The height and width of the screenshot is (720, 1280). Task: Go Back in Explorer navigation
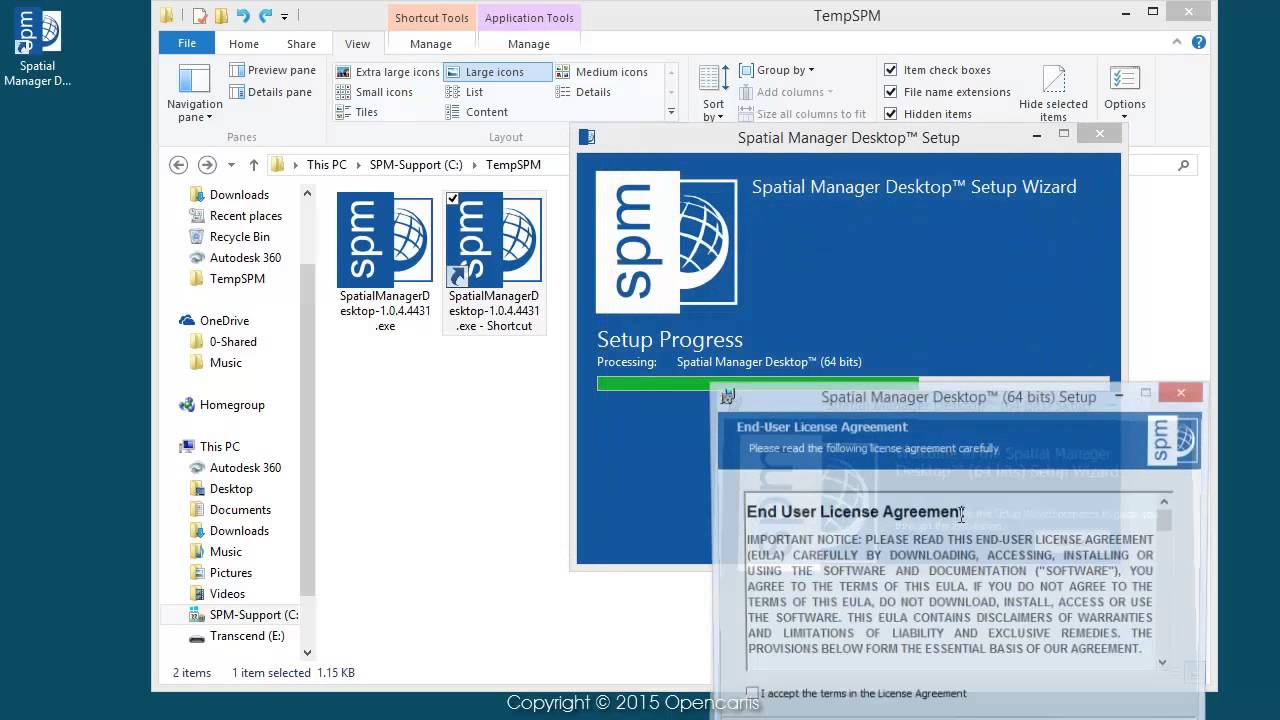[x=178, y=165]
